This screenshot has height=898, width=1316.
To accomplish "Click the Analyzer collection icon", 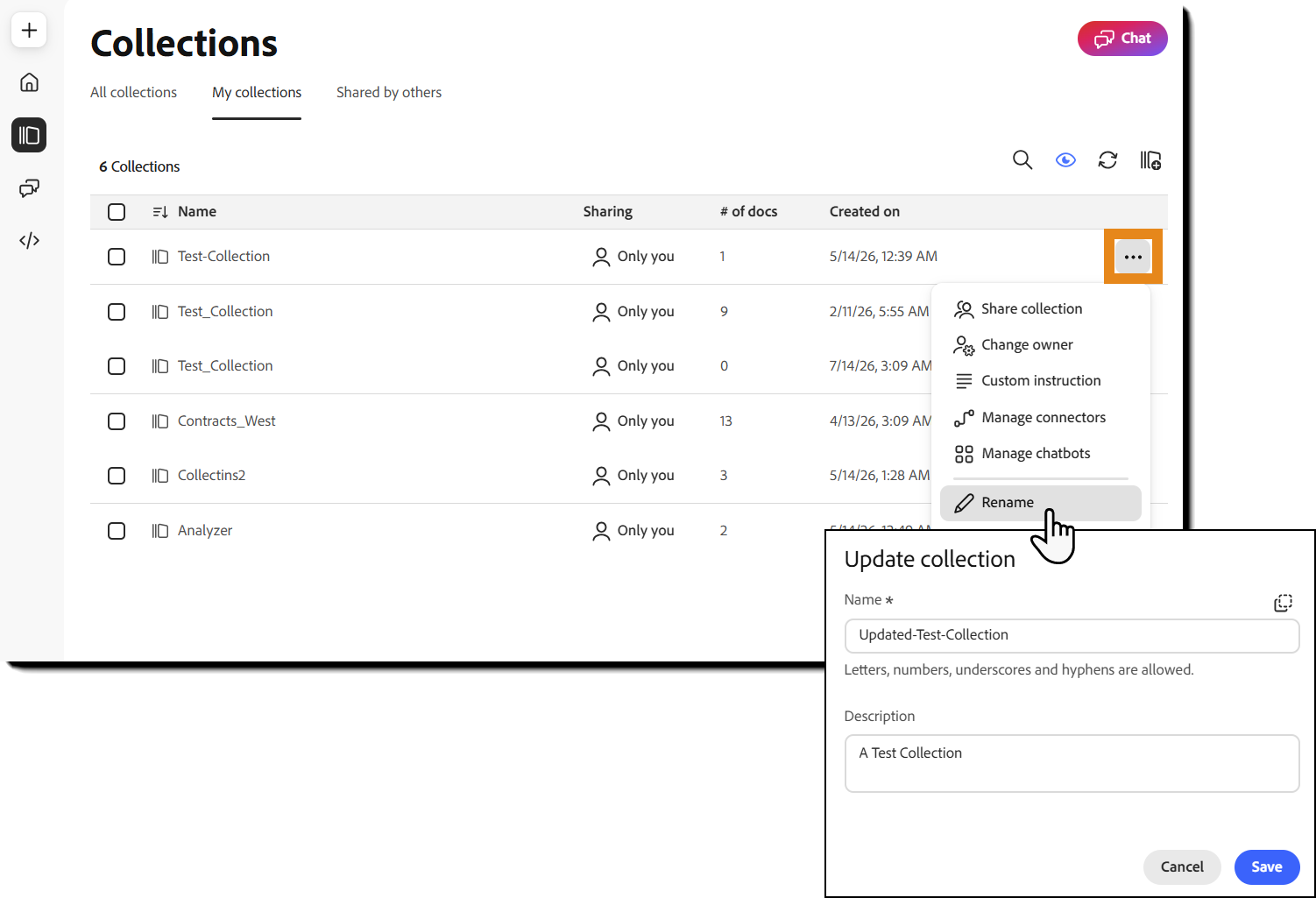I will (x=159, y=531).
